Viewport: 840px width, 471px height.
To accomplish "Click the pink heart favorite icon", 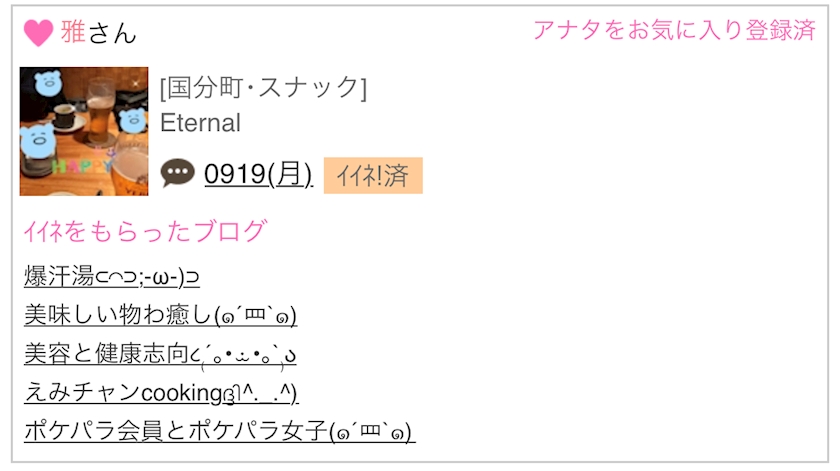I will pos(38,33).
